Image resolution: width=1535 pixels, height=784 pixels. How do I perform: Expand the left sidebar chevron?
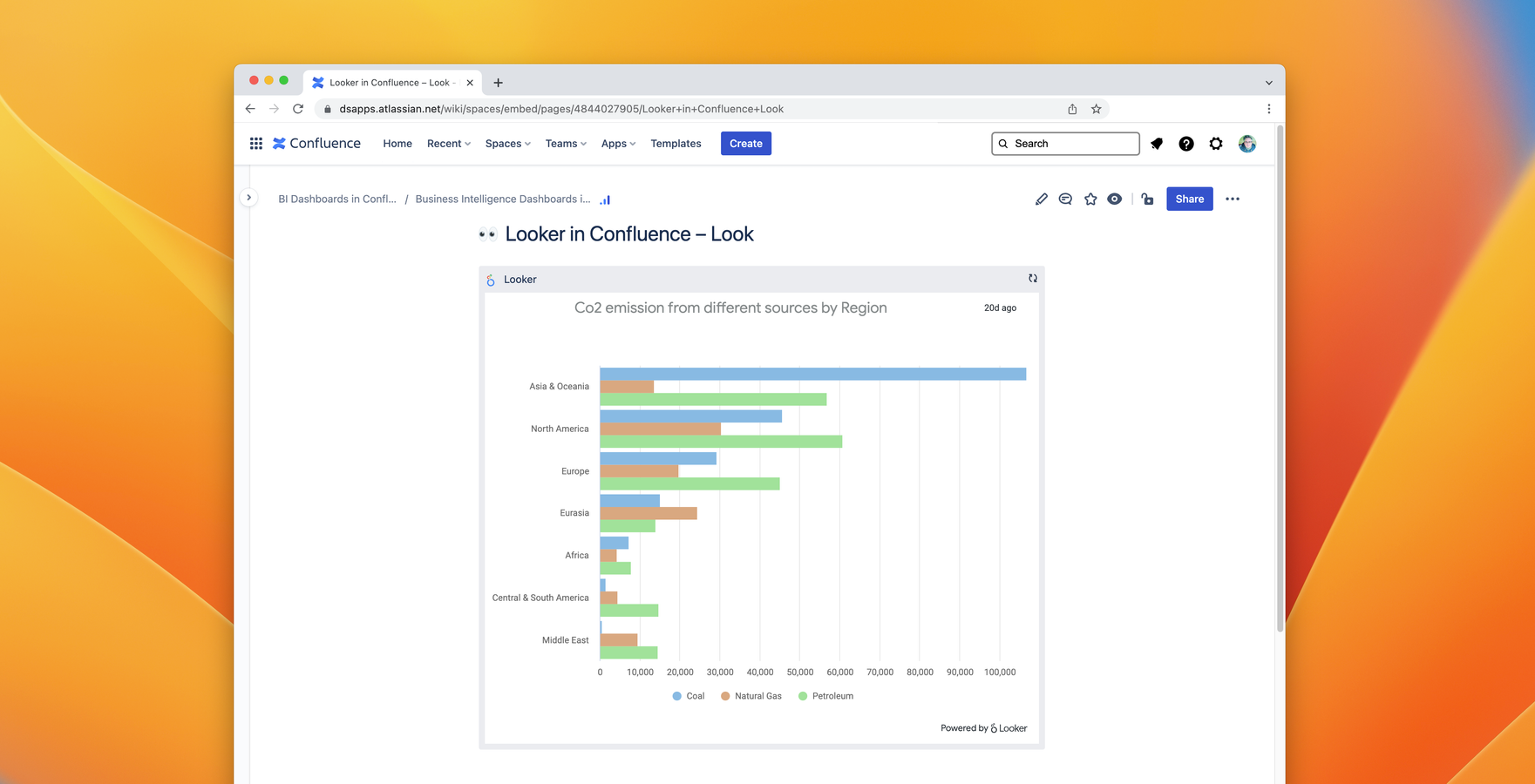point(248,198)
